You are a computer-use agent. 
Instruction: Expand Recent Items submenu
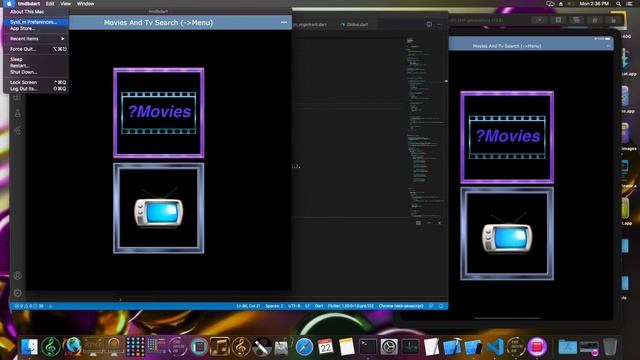click(x=36, y=39)
